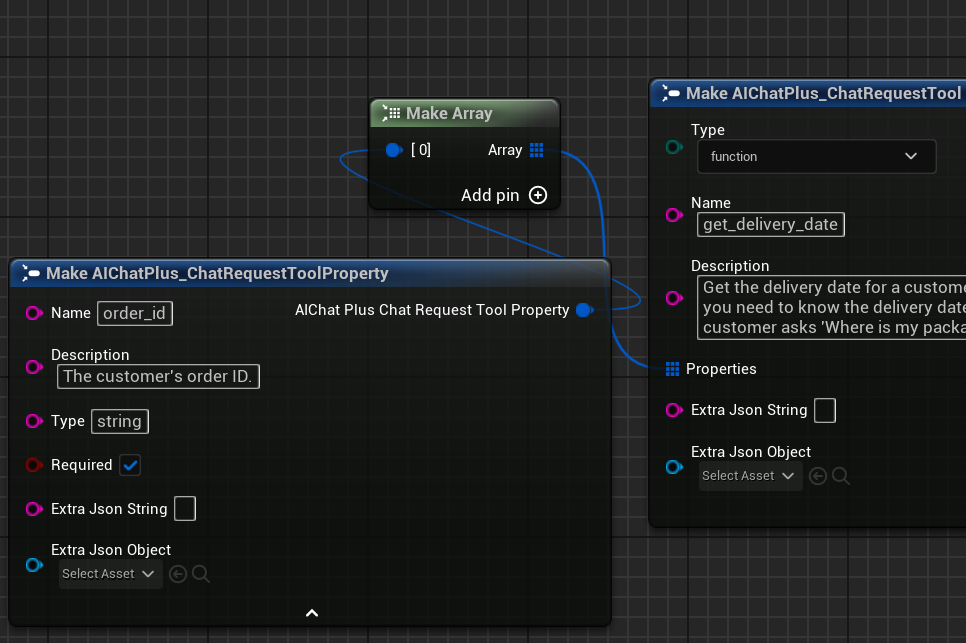Click the Extra Json String pin on the ChatRequestTool node
The image size is (966, 643).
(674, 410)
